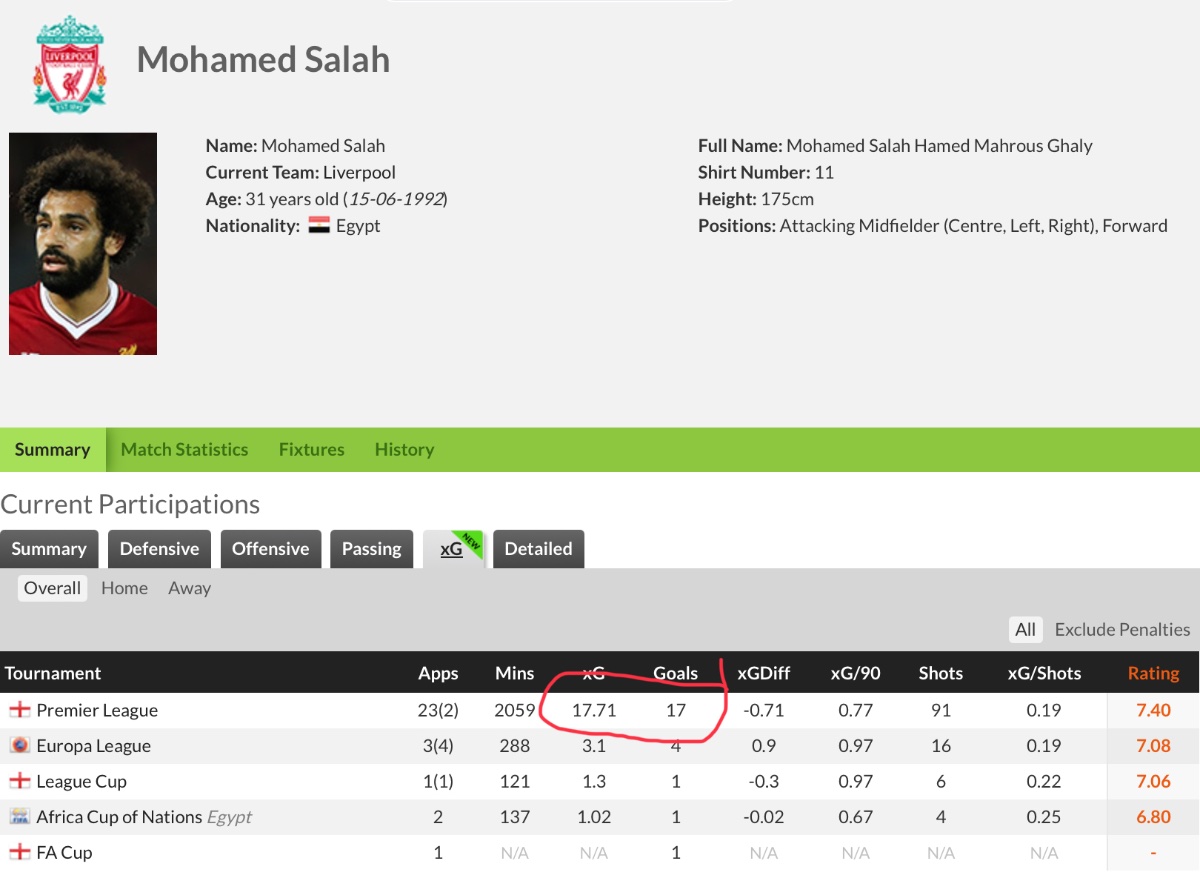Image resolution: width=1200 pixels, height=878 pixels.
Task: Click the Liverpool club crest icon
Action: (69, 62)
